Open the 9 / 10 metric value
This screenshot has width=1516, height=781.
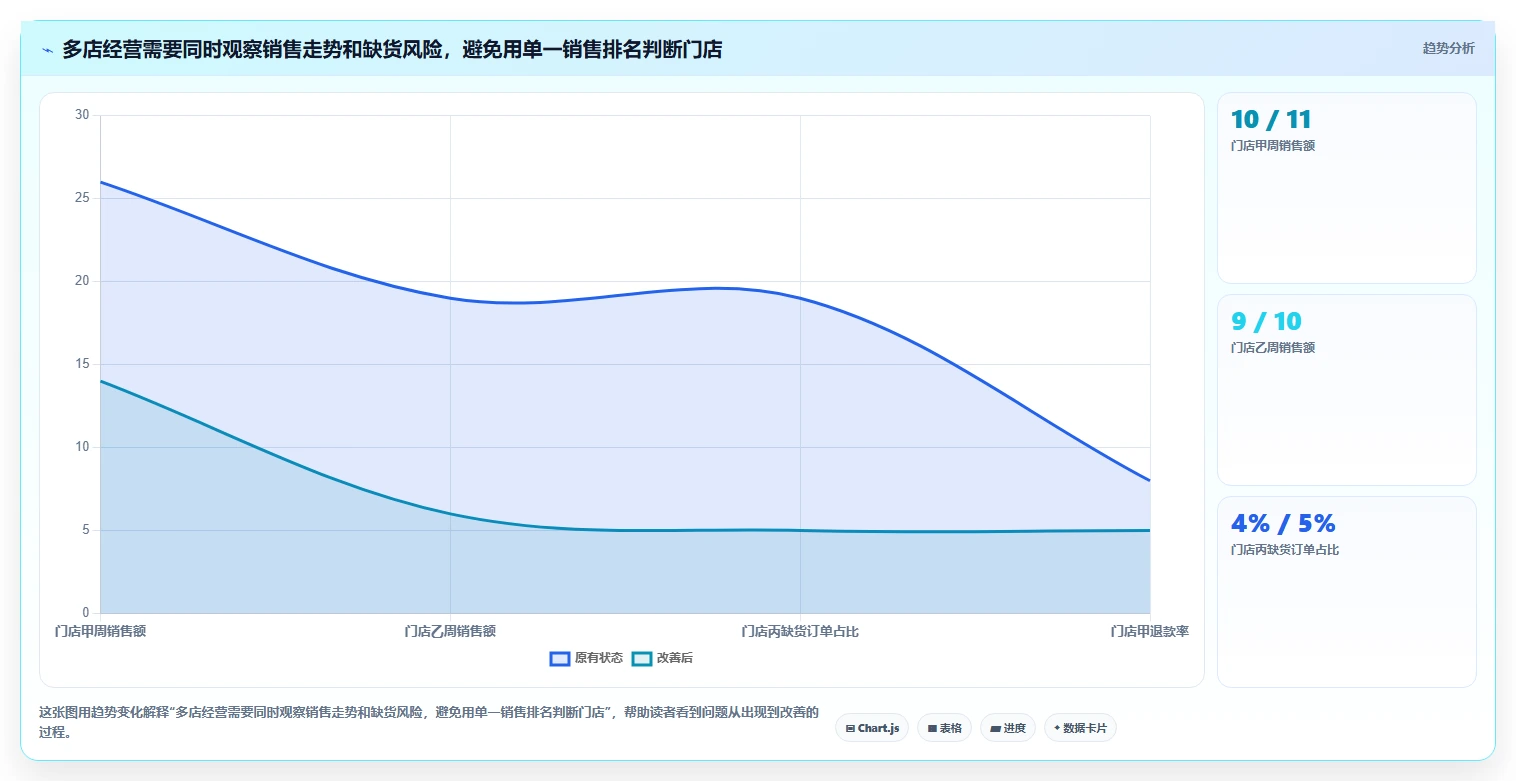(x=1266, y=322)
